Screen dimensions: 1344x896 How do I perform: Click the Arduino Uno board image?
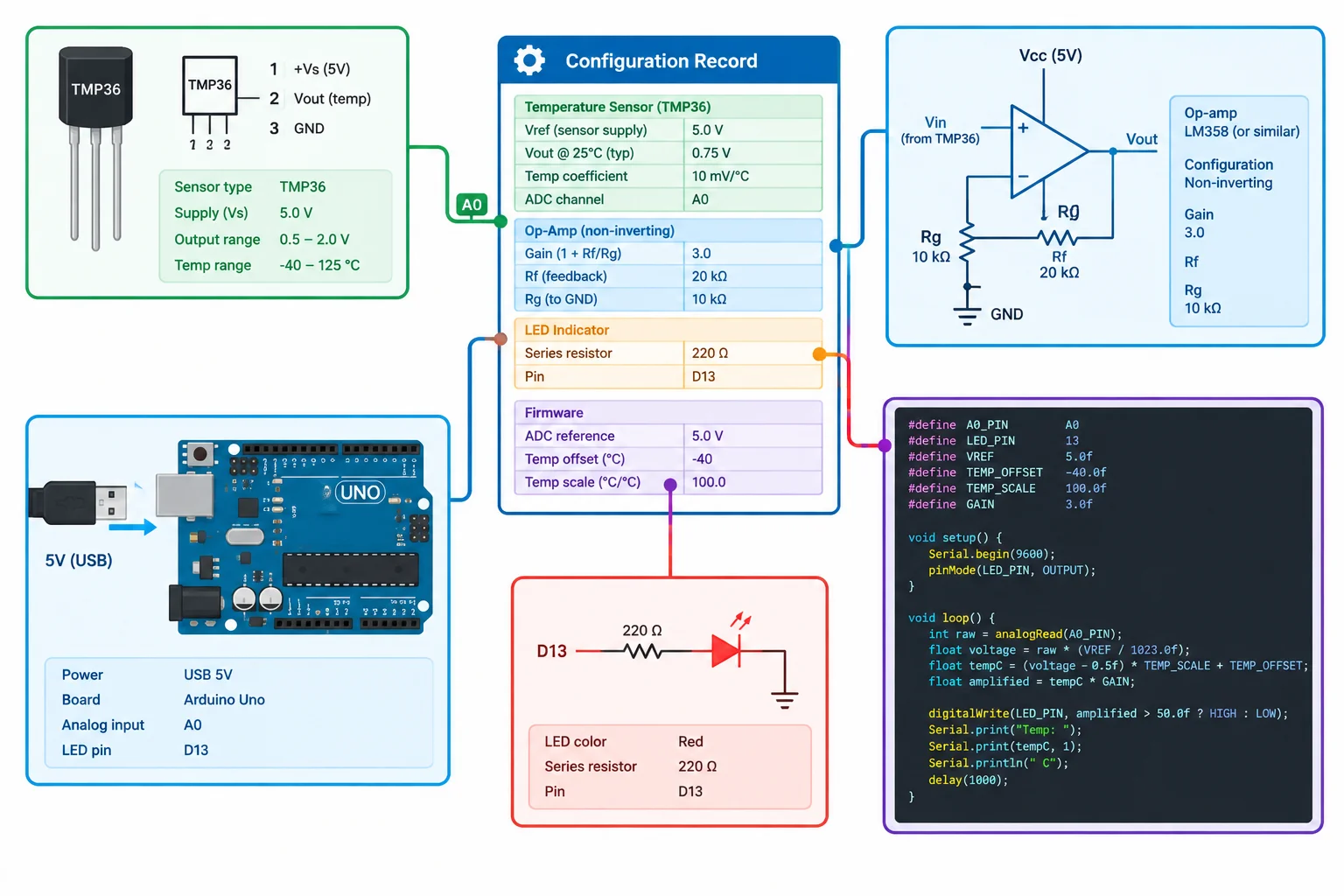click(300, 537)
